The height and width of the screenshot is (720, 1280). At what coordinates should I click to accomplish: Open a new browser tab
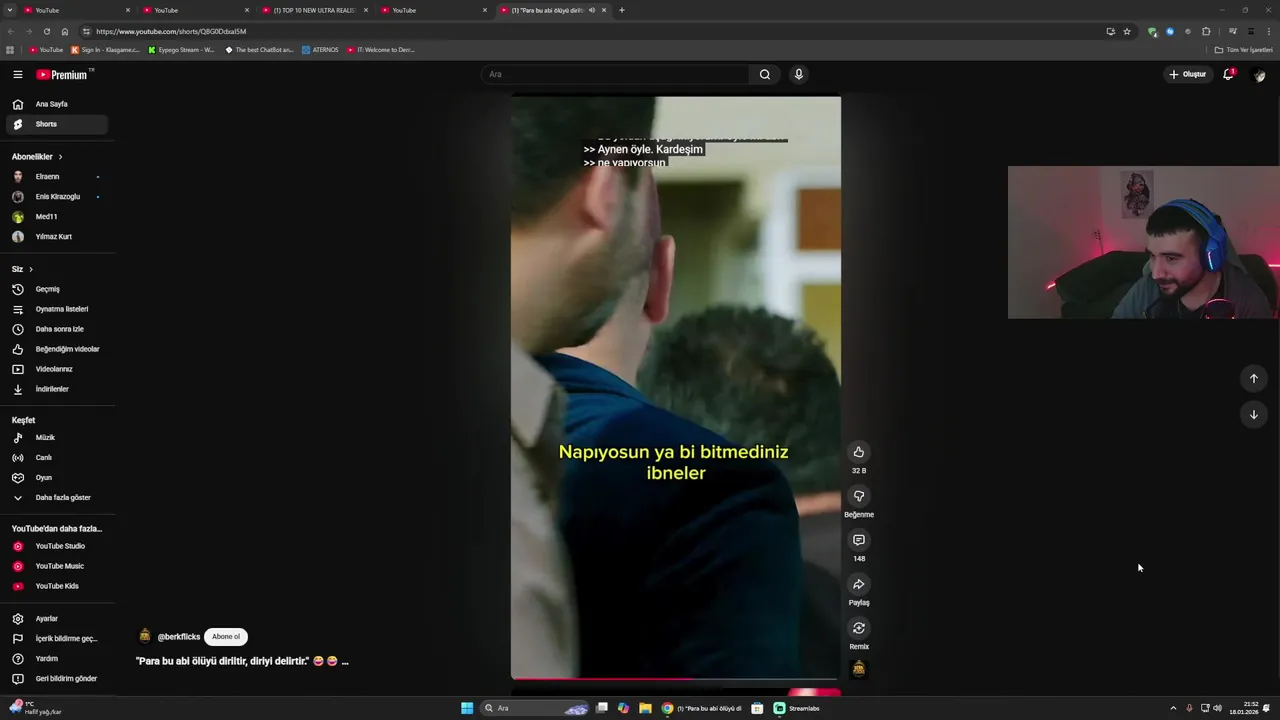(x=622, y=10)
